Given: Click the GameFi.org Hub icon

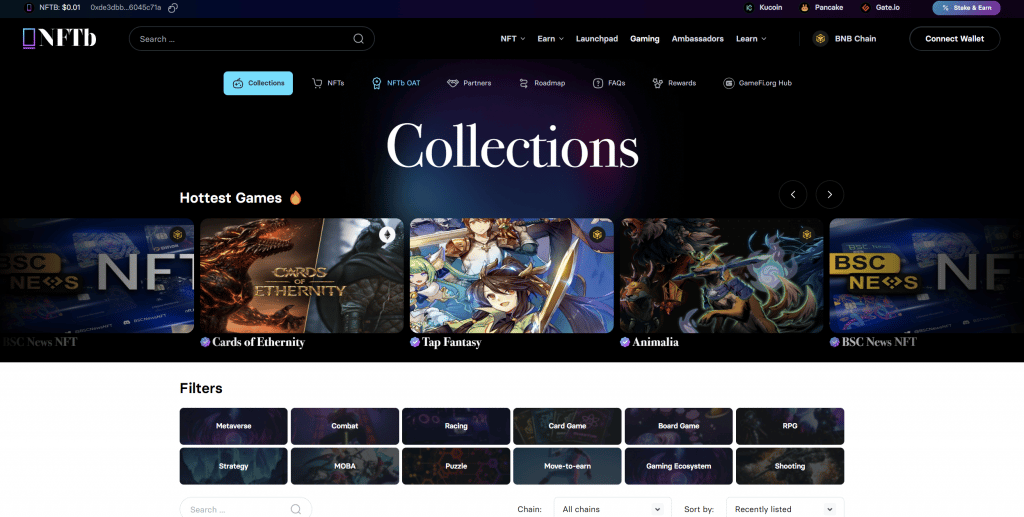Looking at the screenshot, I should pos(728,83).
